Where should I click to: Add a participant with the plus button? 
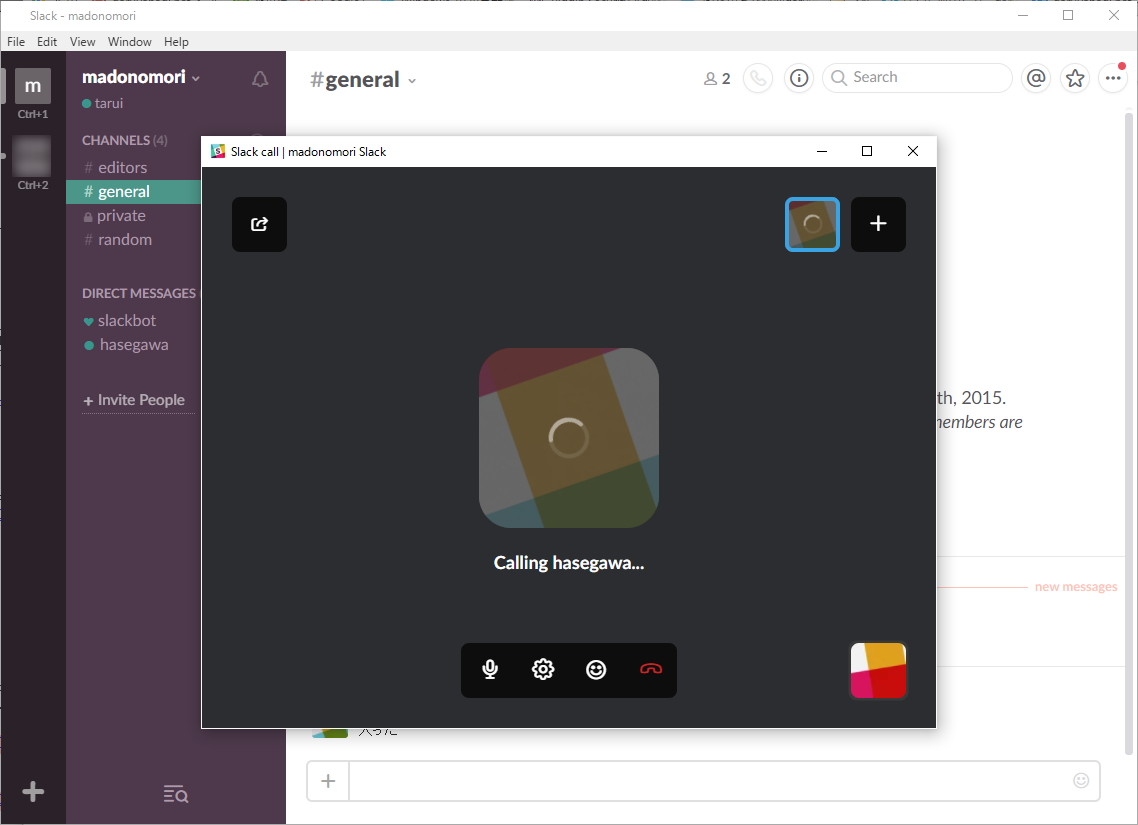pos(878,224)
